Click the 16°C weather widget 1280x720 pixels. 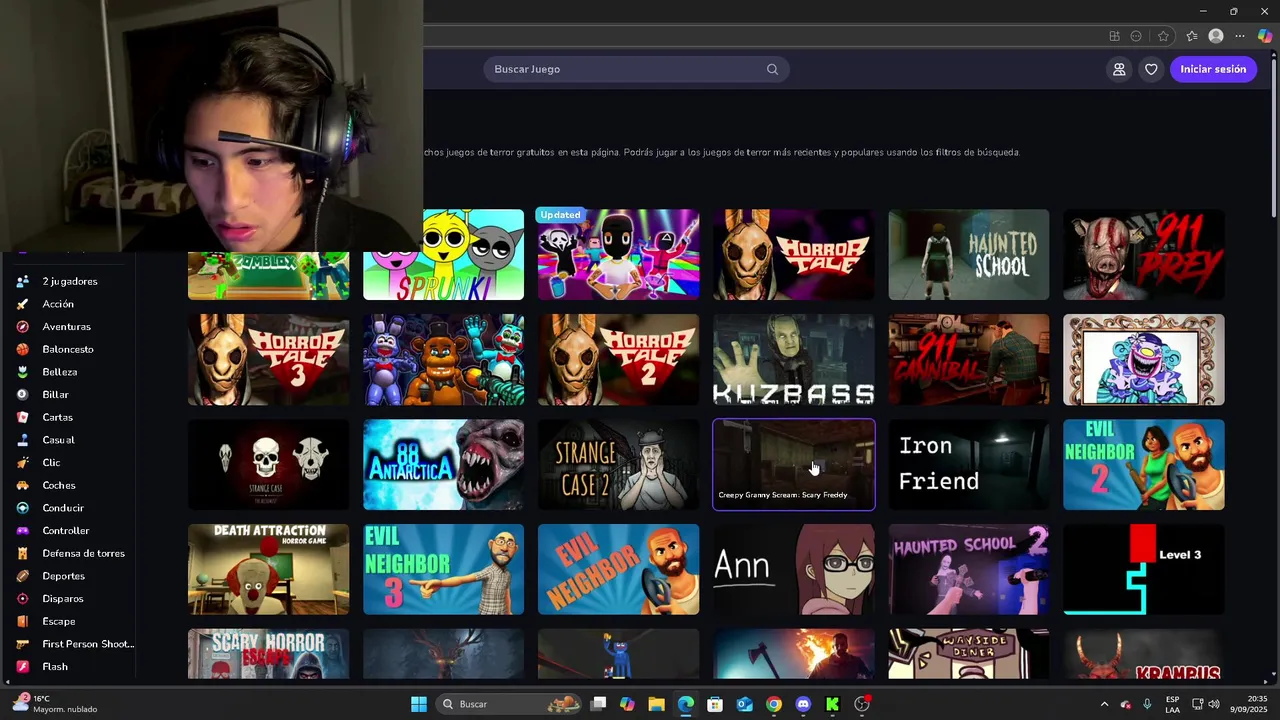[x=56, y=704]
